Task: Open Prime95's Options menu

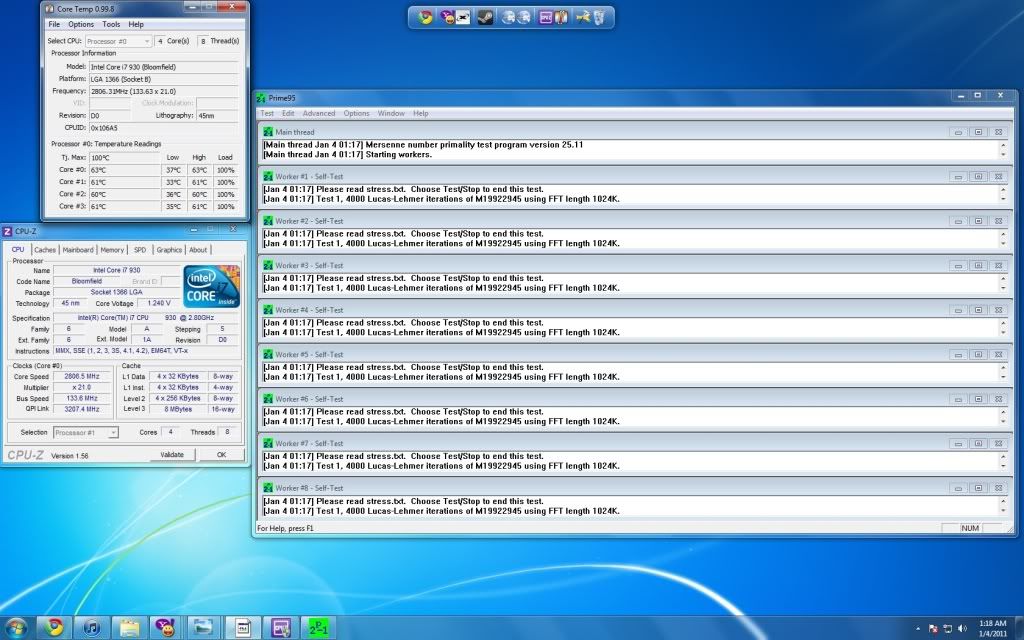Action: [x=357, y=114]
